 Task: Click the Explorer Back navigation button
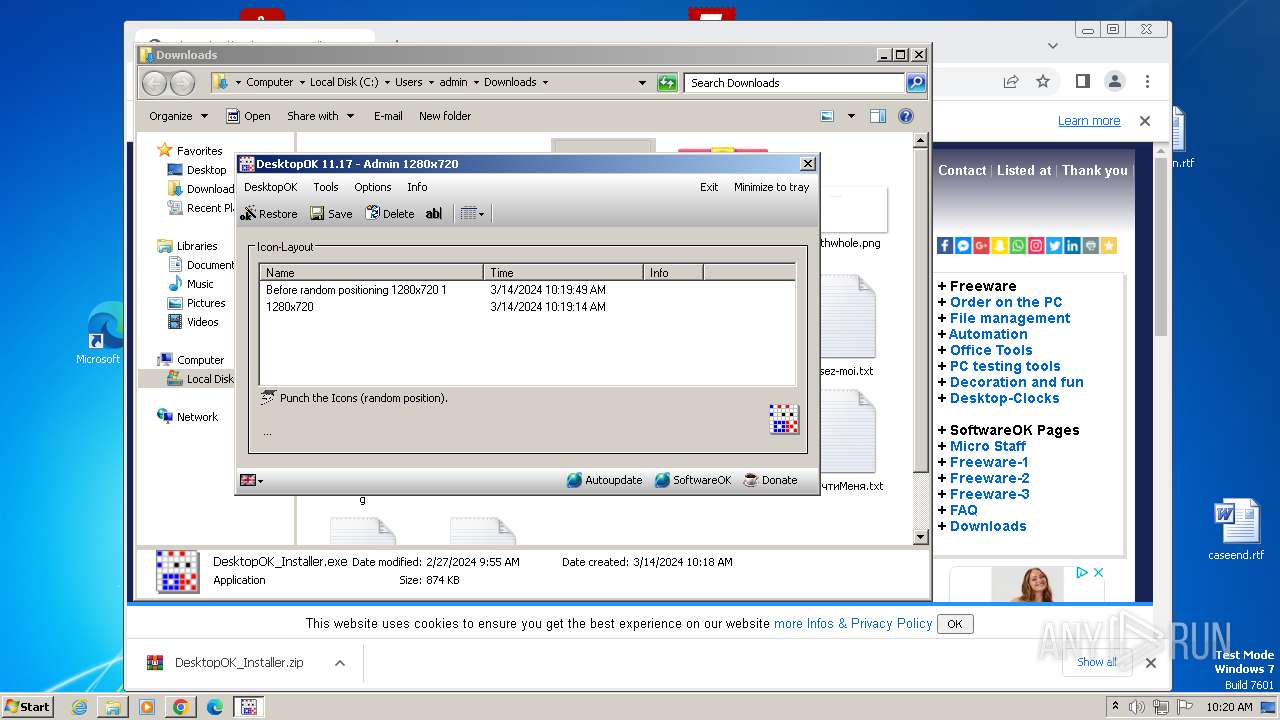154,83
